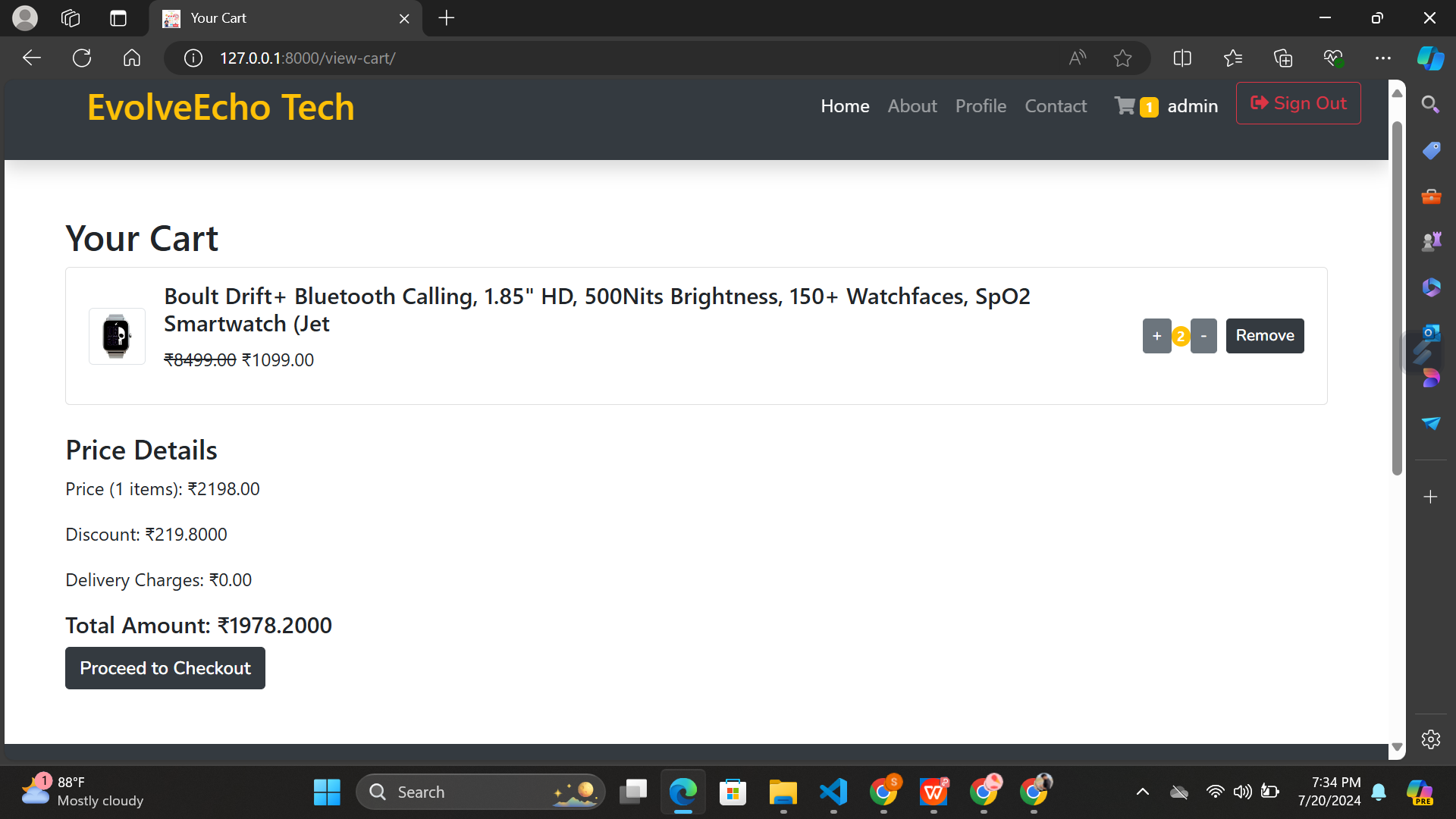Open the weather widget showing 88°F
1456x819 pixels.
(x=82, y=792)
